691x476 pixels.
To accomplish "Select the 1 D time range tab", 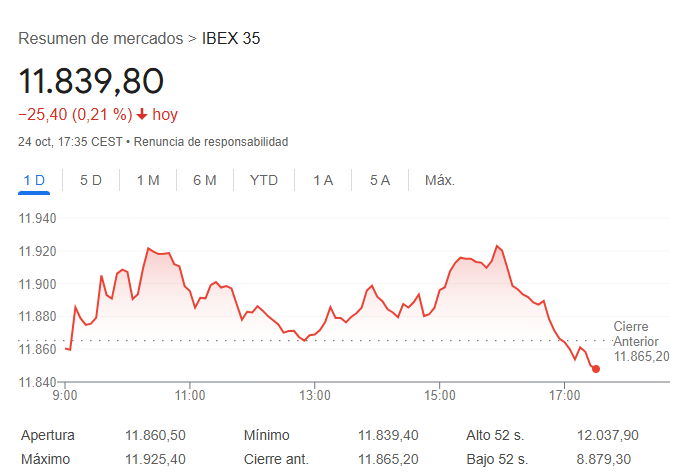I will tap(34, 180).
